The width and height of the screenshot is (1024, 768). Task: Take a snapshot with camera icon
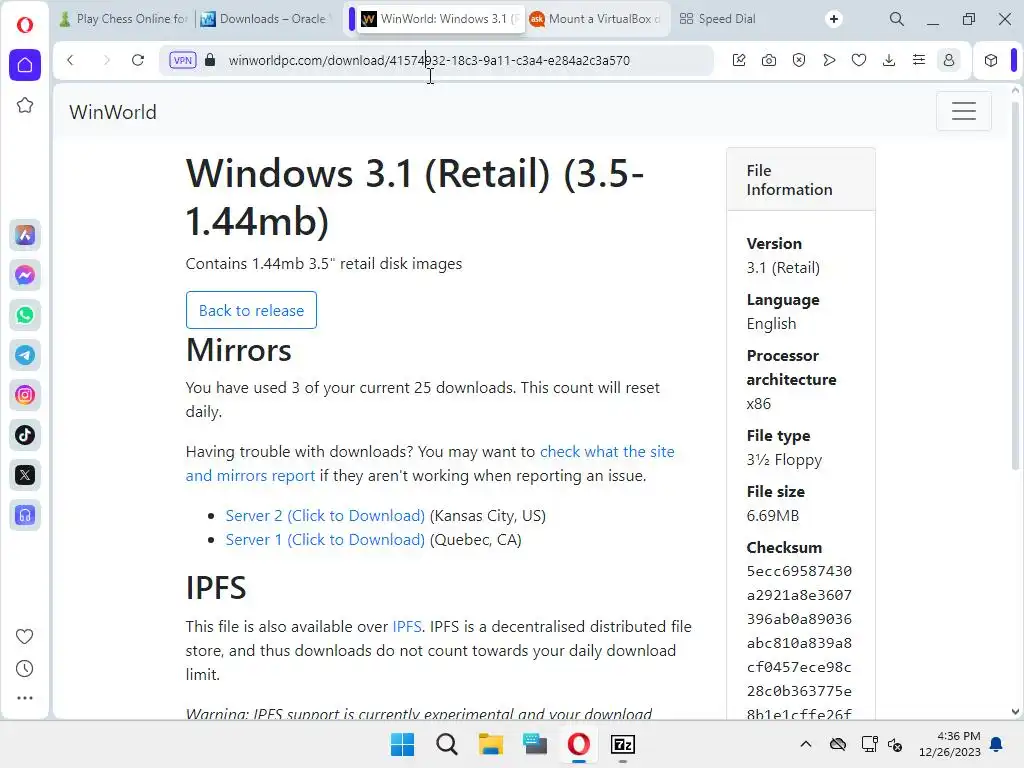click(x=769, y=60)
